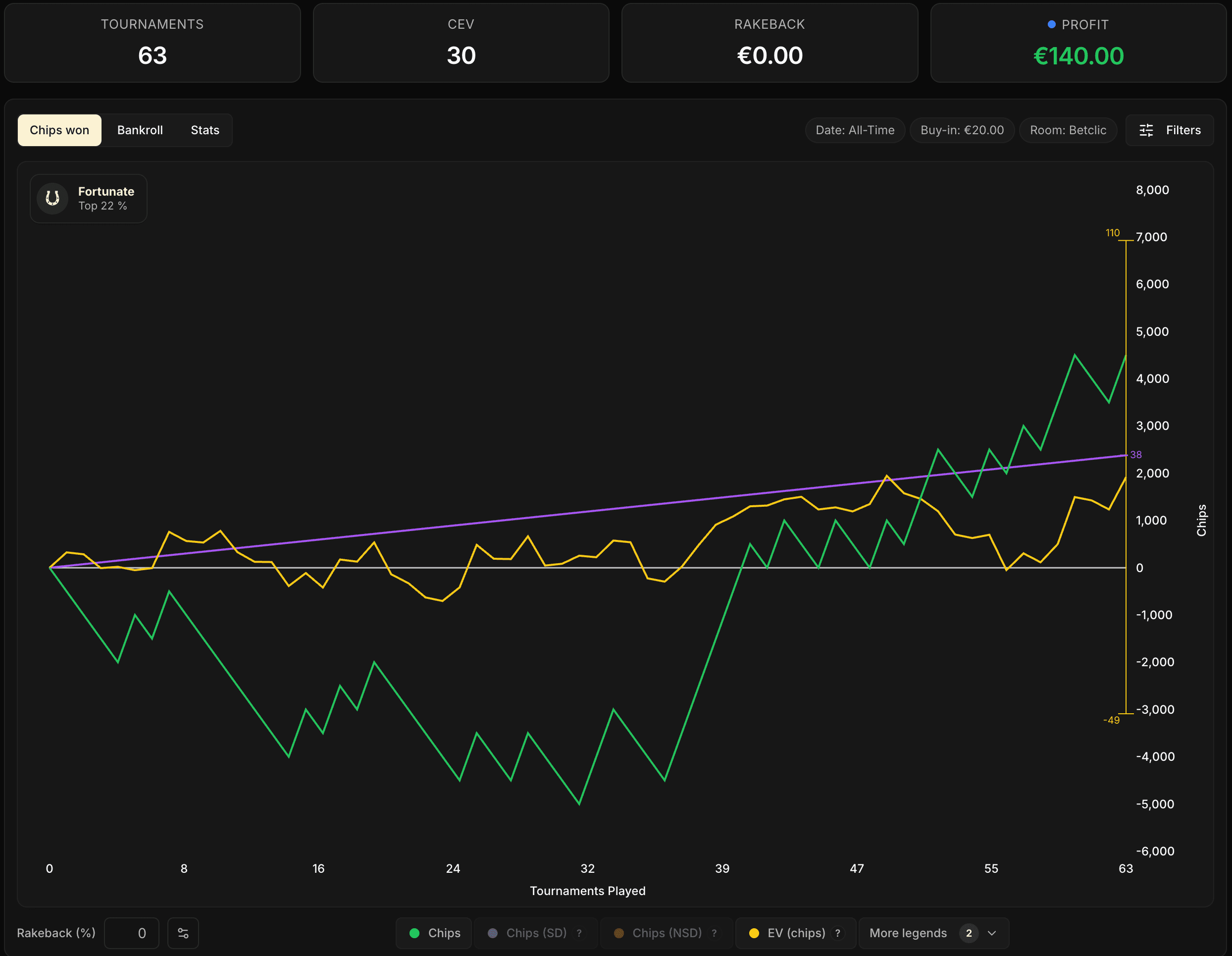
Task: Click the Filters sliders icon
Action: point(1146,130)
